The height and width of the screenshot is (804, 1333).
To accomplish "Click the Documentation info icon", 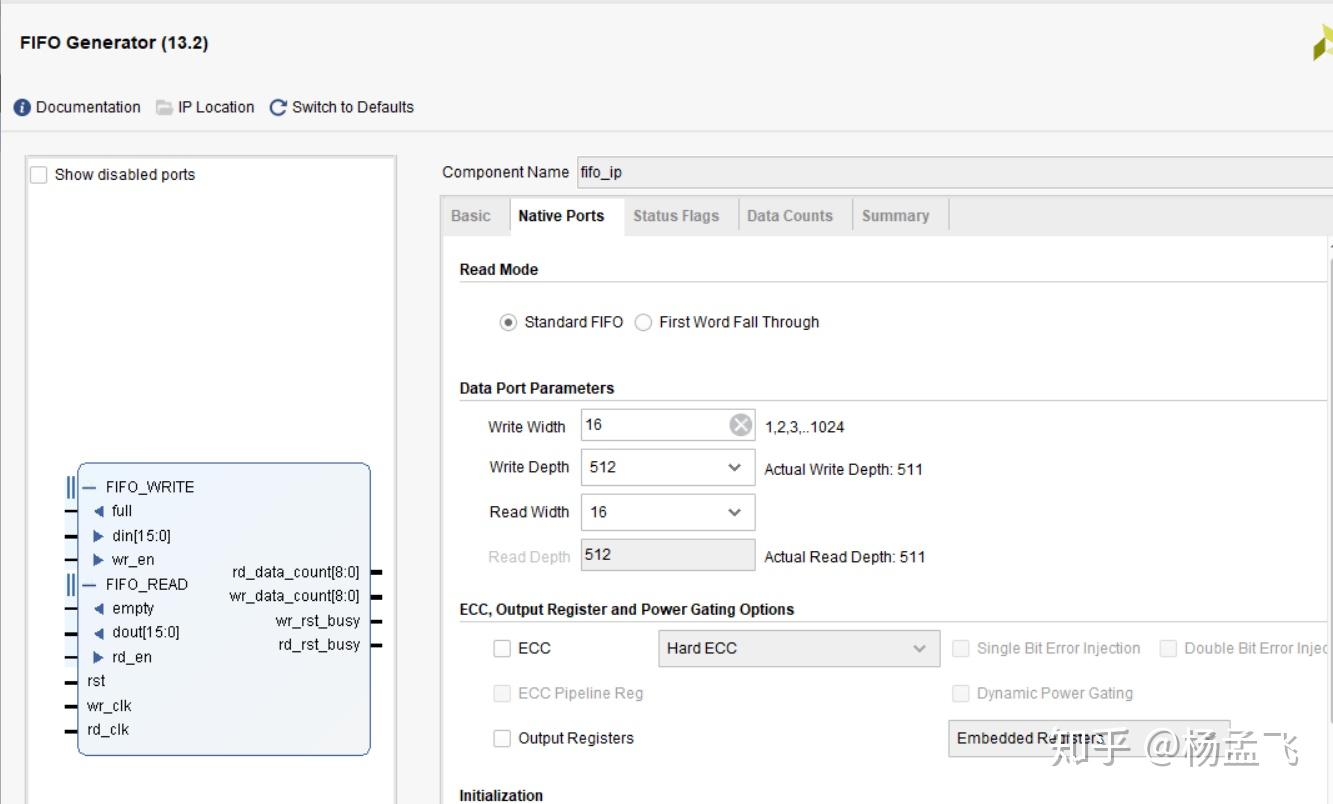I will coord(22,108).
